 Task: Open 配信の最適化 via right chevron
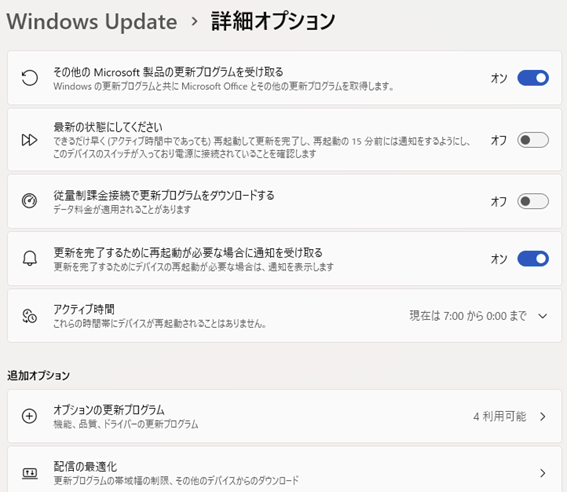point(543,473)
